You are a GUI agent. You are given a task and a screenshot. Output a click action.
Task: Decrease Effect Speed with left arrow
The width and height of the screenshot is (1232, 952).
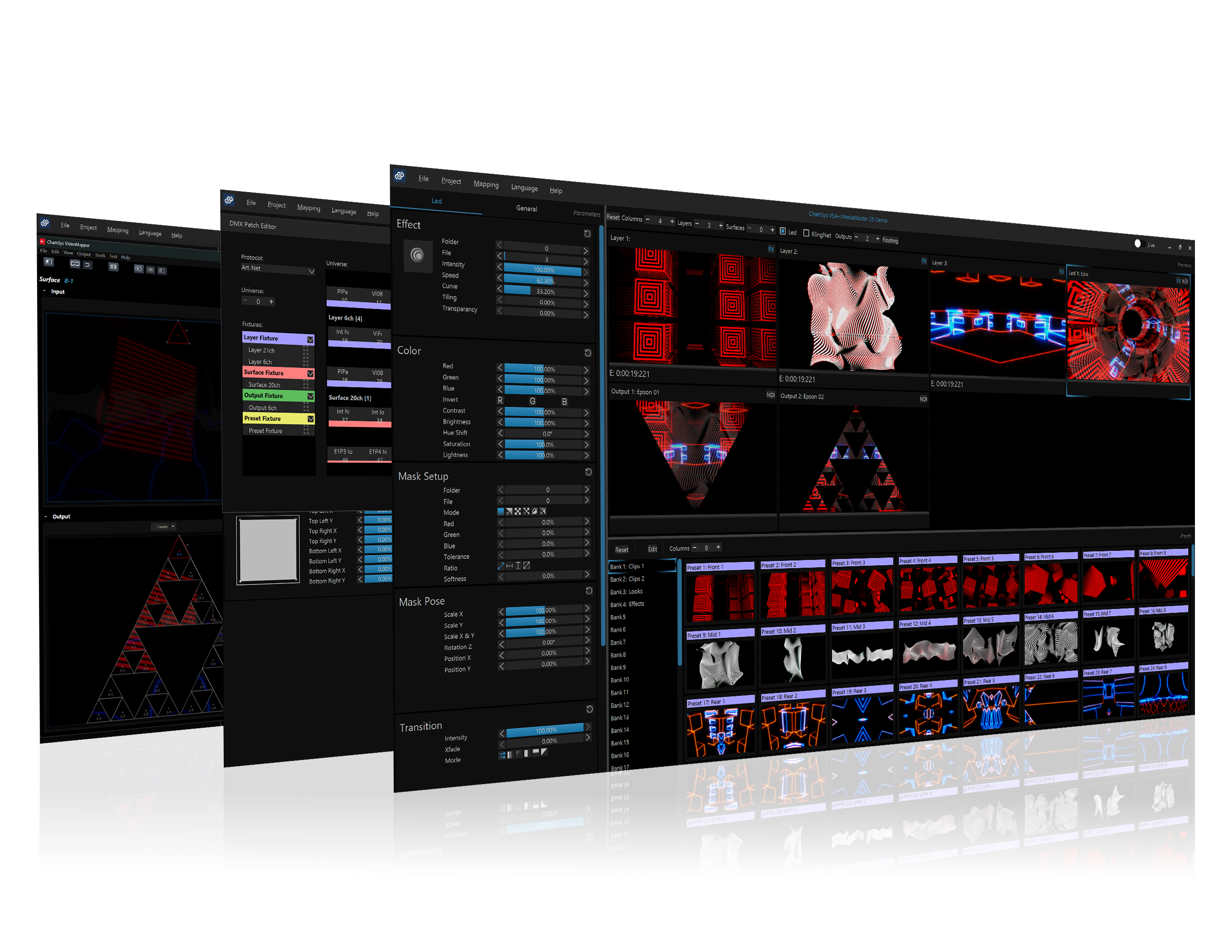coord(499,278)
